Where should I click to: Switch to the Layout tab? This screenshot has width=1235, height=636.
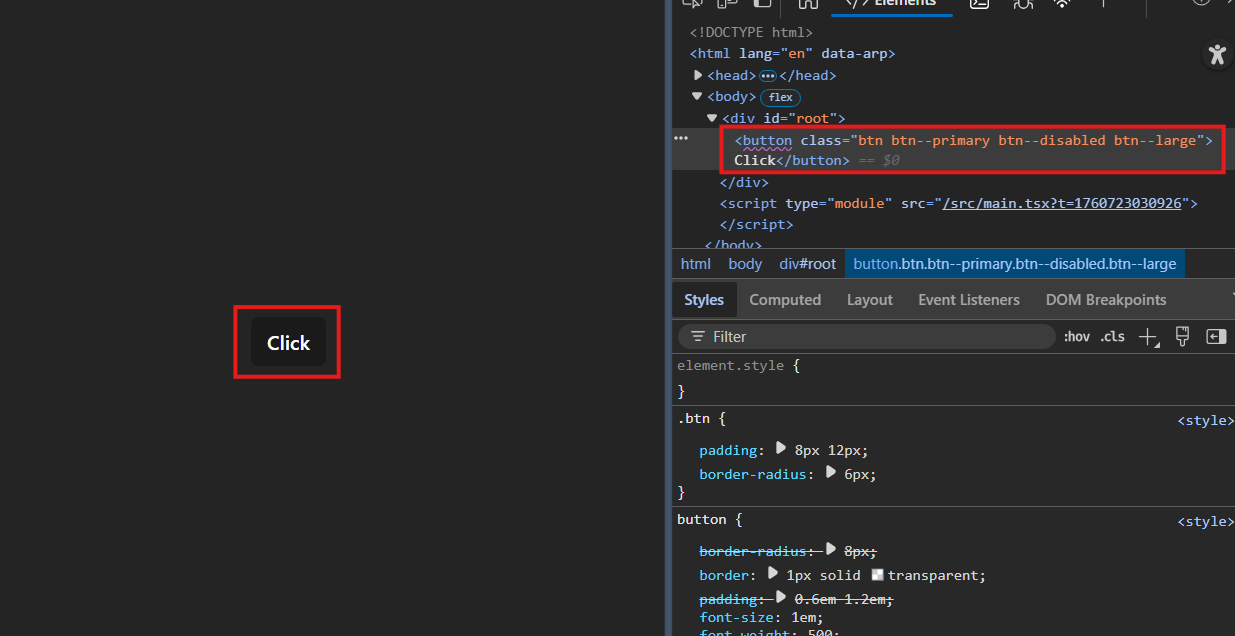[x=869, y=300]
